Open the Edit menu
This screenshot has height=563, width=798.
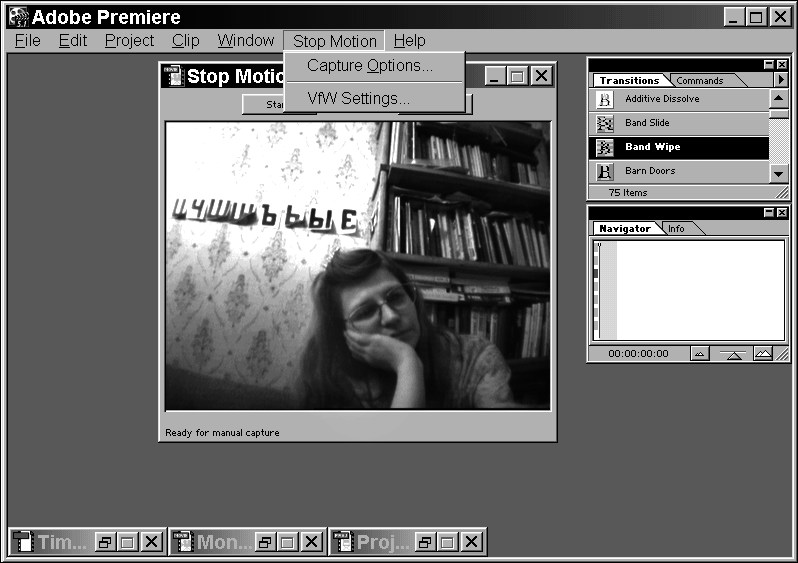tap(73, 40)
